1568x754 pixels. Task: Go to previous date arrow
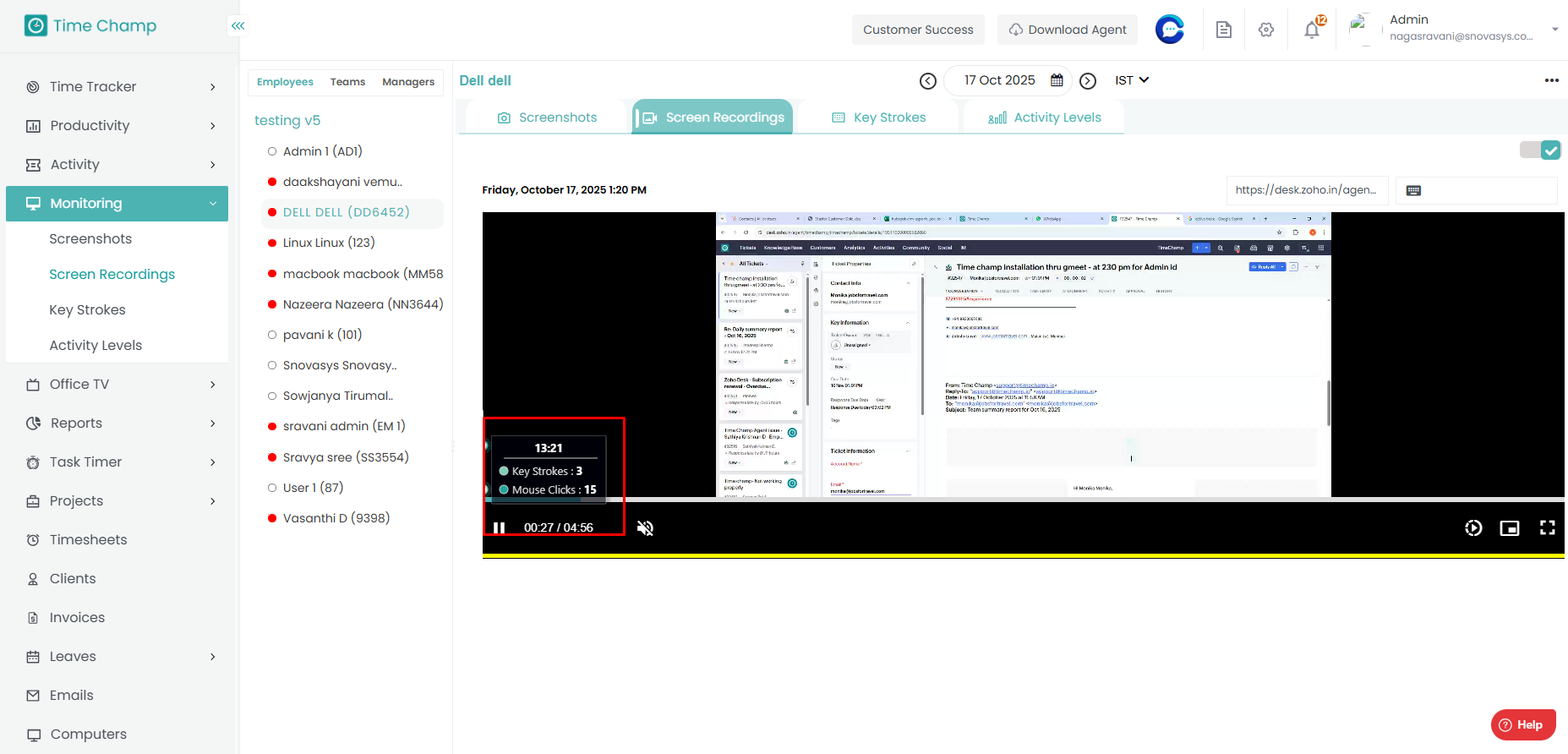pos(927,81)
